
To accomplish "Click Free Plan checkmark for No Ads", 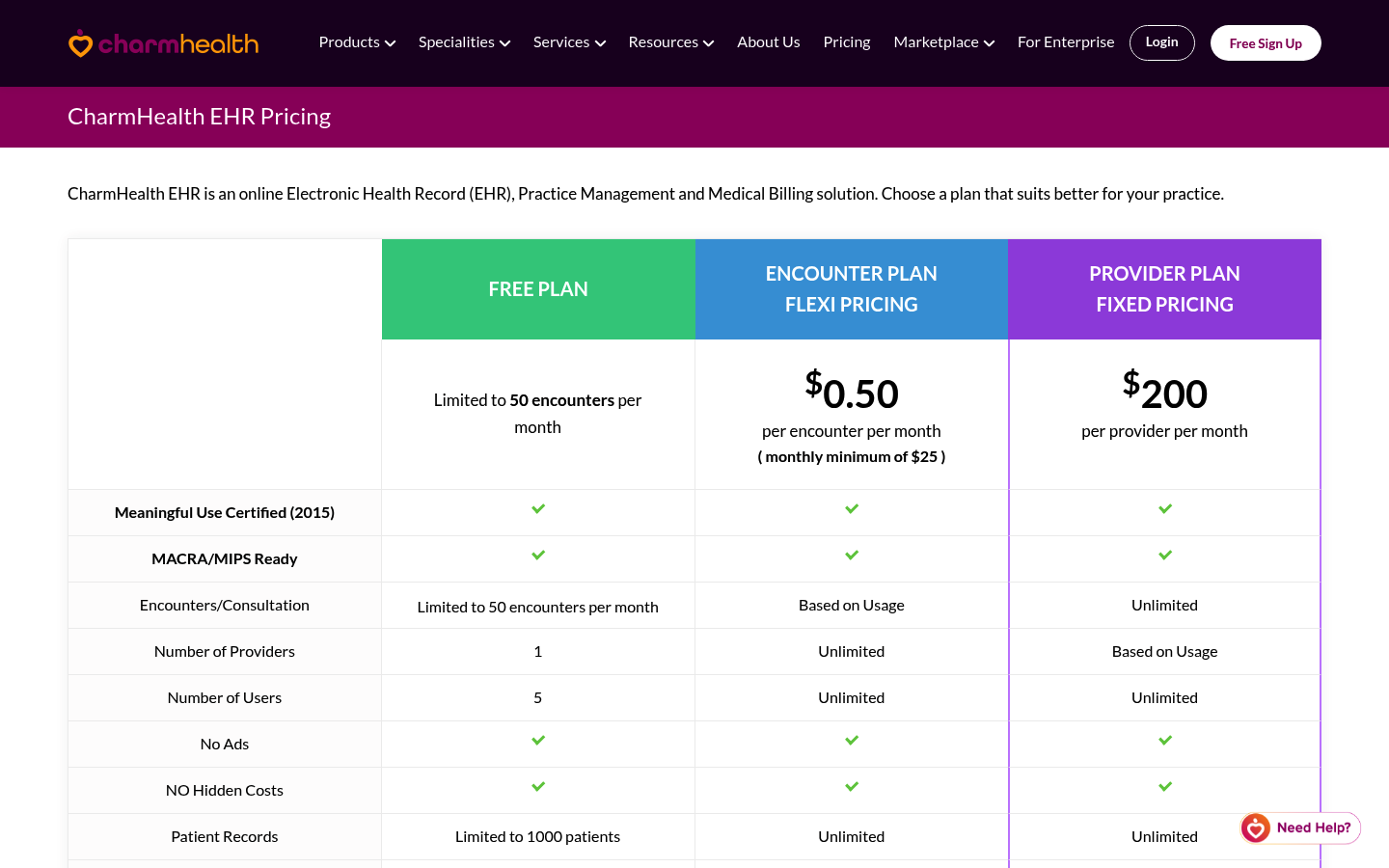I will click(538, 740).
